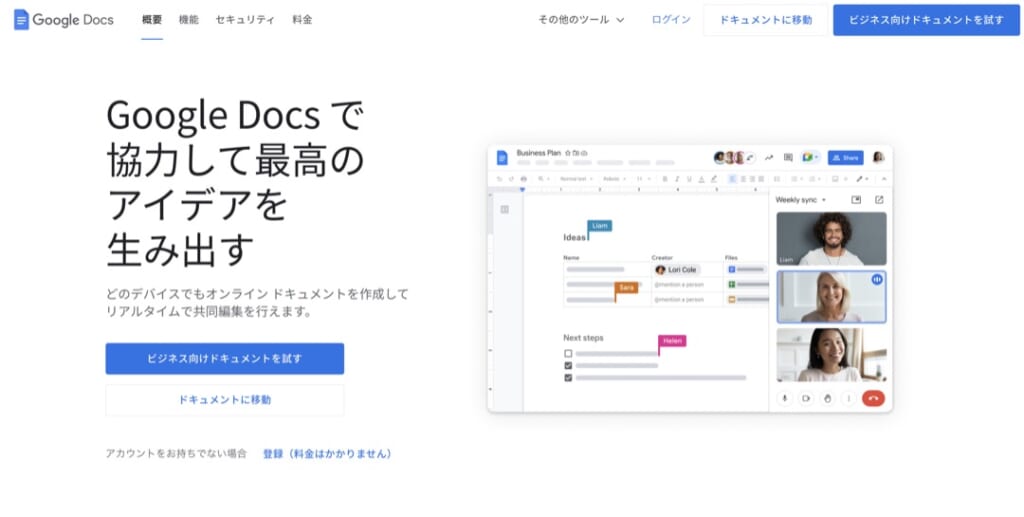Image resolution: width=1024 pixels, height=517 pixels.
Task: Toggle bold formatting in Docs toolbar
Action: click(x=665, y=179)
